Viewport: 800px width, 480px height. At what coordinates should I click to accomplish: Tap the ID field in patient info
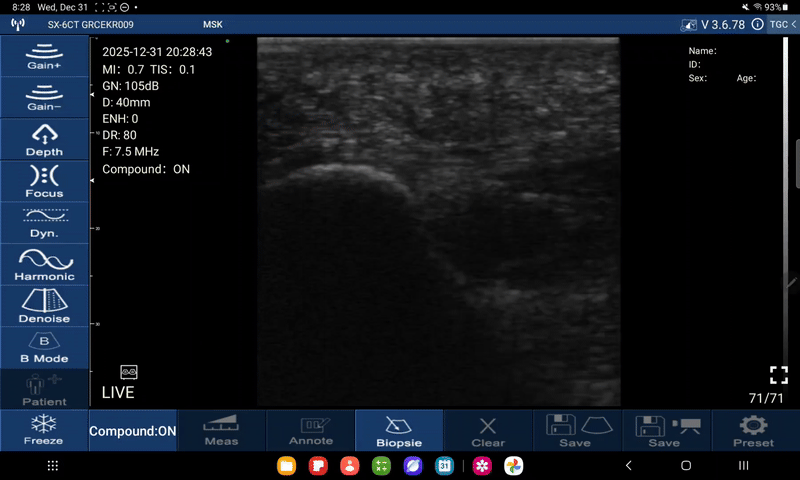(694, 65)
